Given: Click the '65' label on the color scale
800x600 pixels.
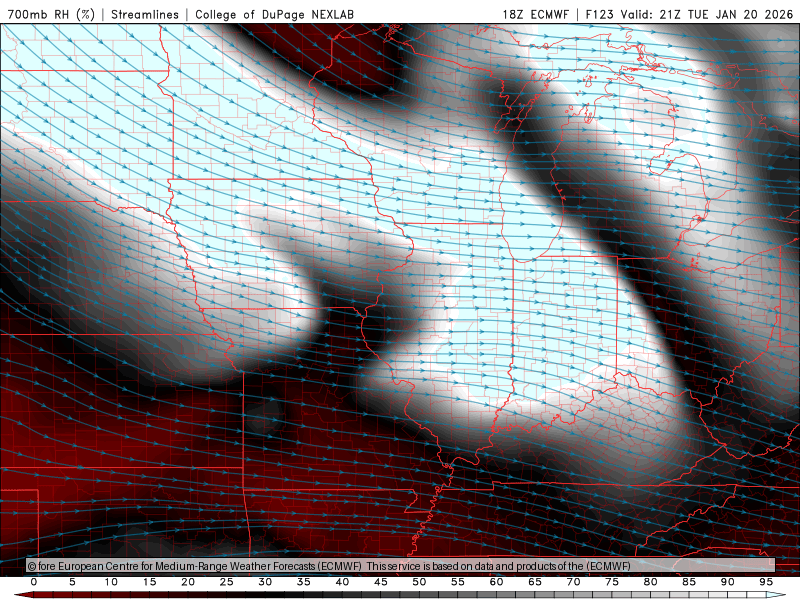Looking at the screenshot, I should 535,582.
